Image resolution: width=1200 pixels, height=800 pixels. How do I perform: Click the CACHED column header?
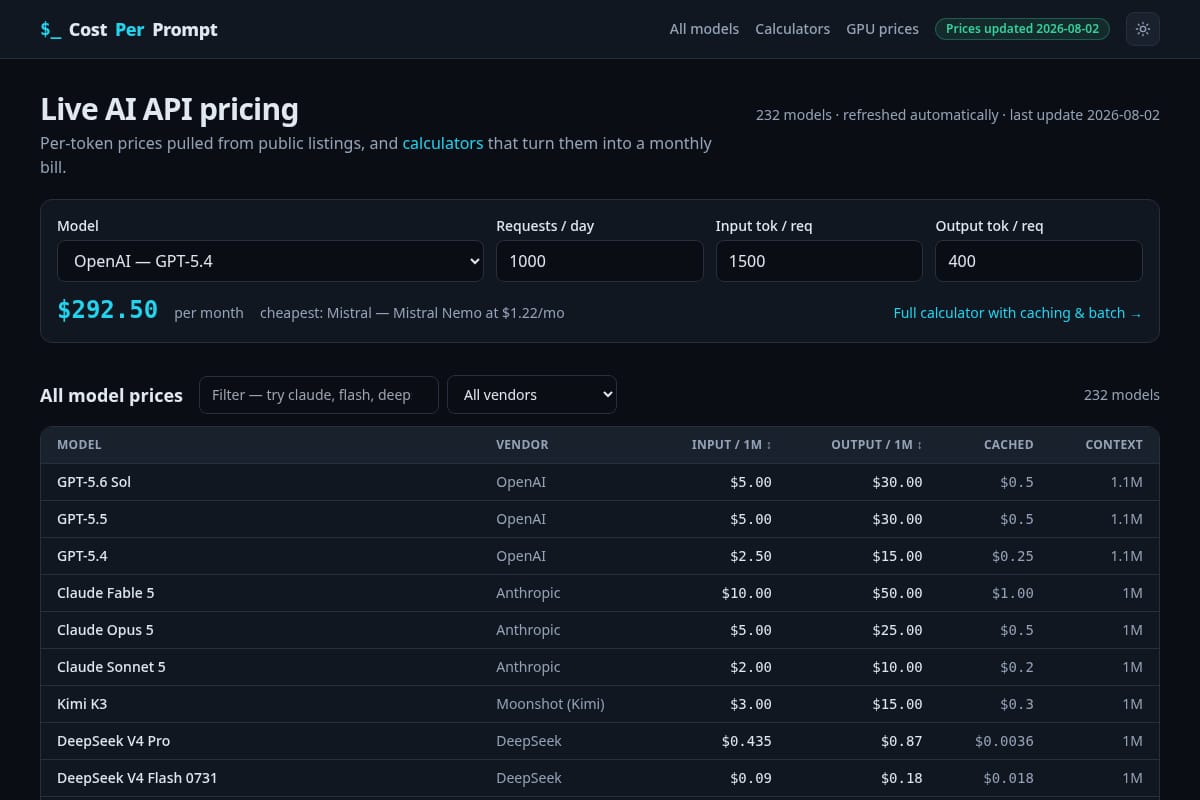pyautogui.click(x=1008, y=445)
